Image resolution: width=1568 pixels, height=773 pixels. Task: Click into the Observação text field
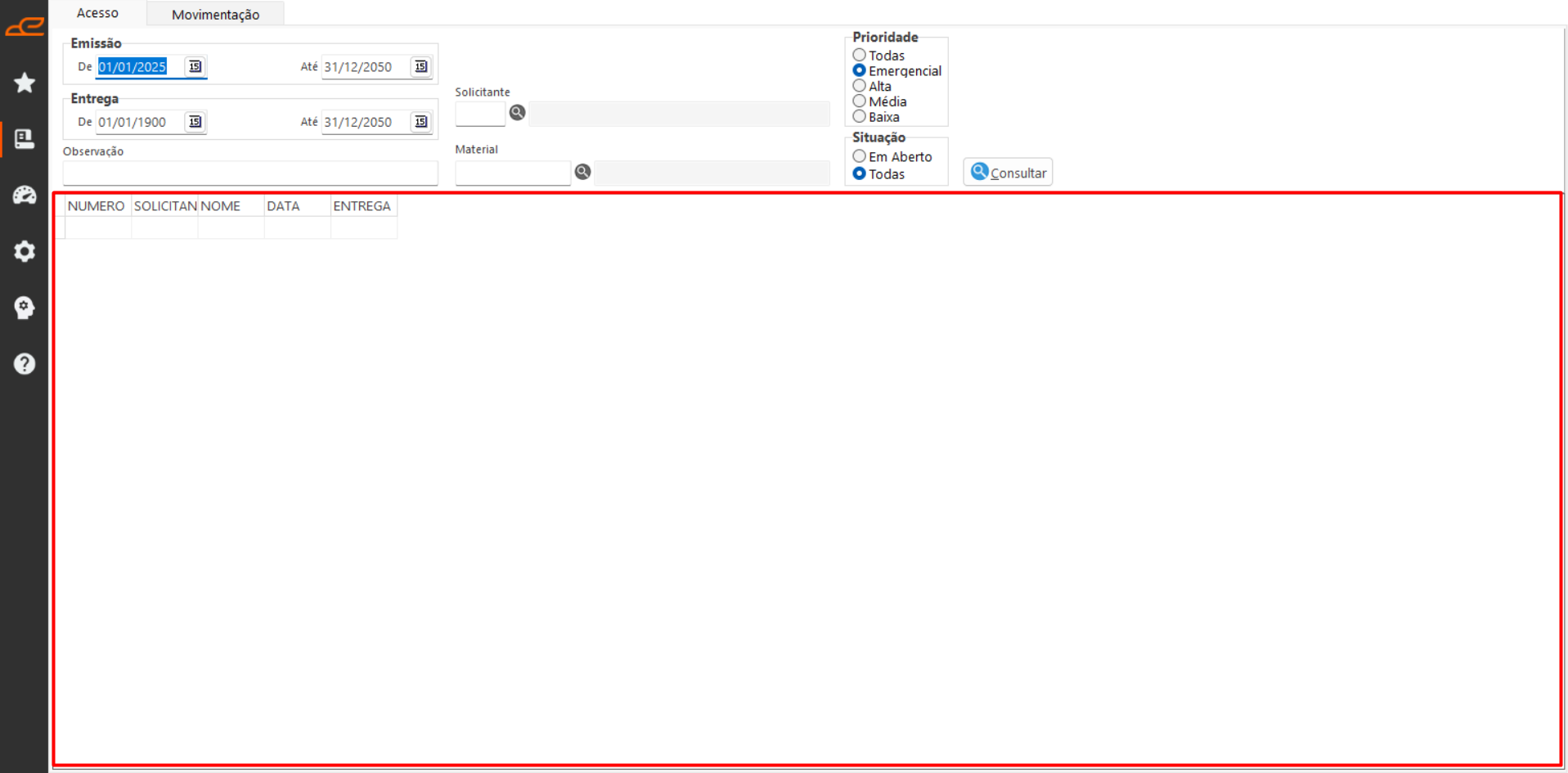tap(249, 173)
